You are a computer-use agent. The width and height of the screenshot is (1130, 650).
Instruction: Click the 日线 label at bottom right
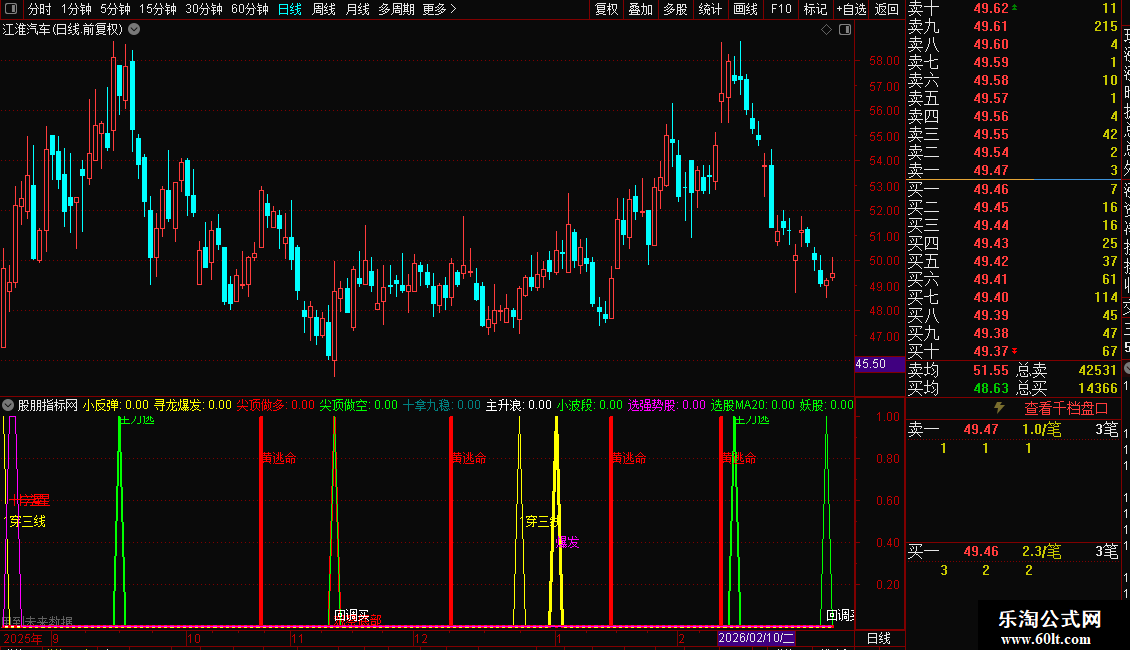[878, 638]
